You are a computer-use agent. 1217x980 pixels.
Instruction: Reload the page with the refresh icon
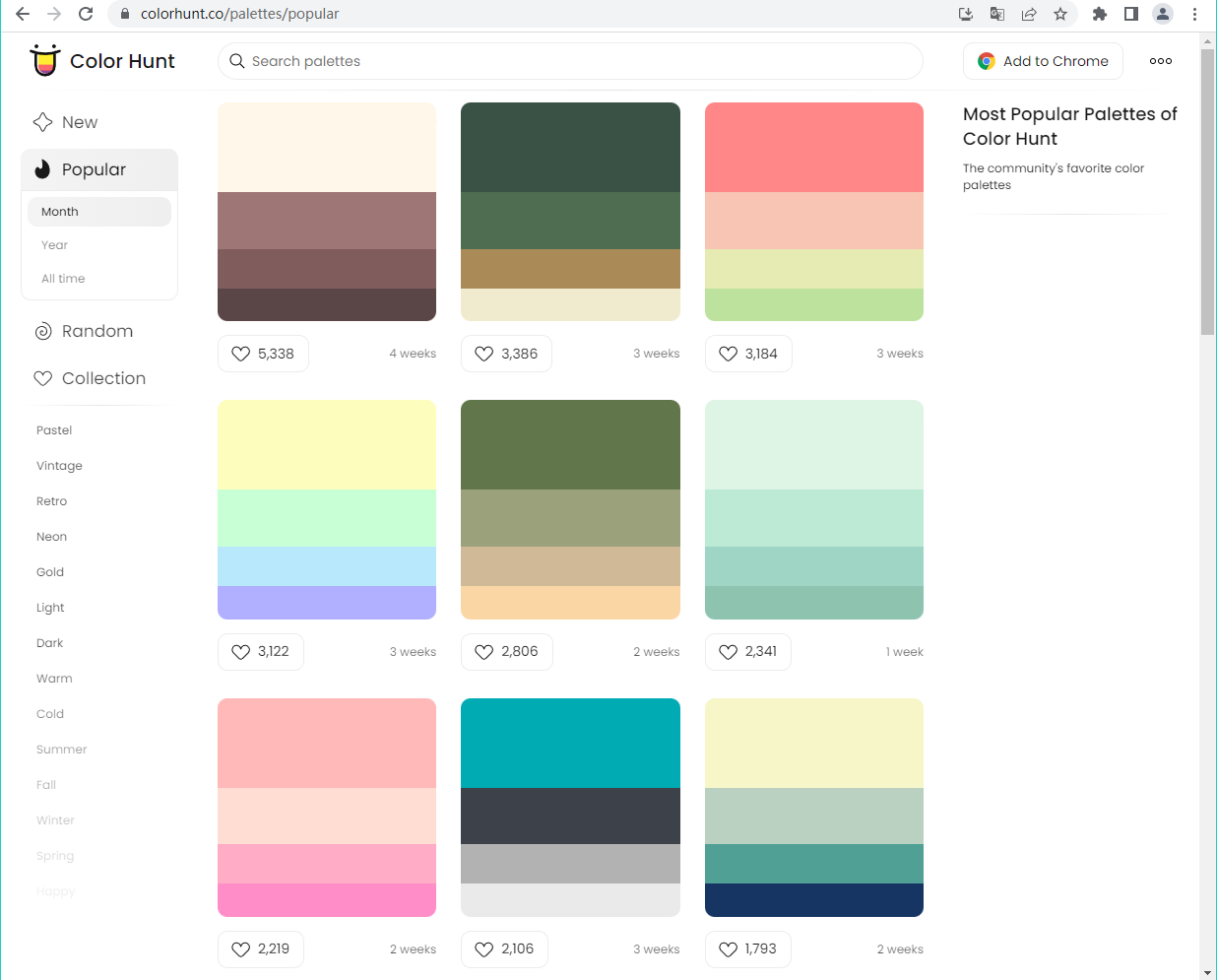pos(86,14)
